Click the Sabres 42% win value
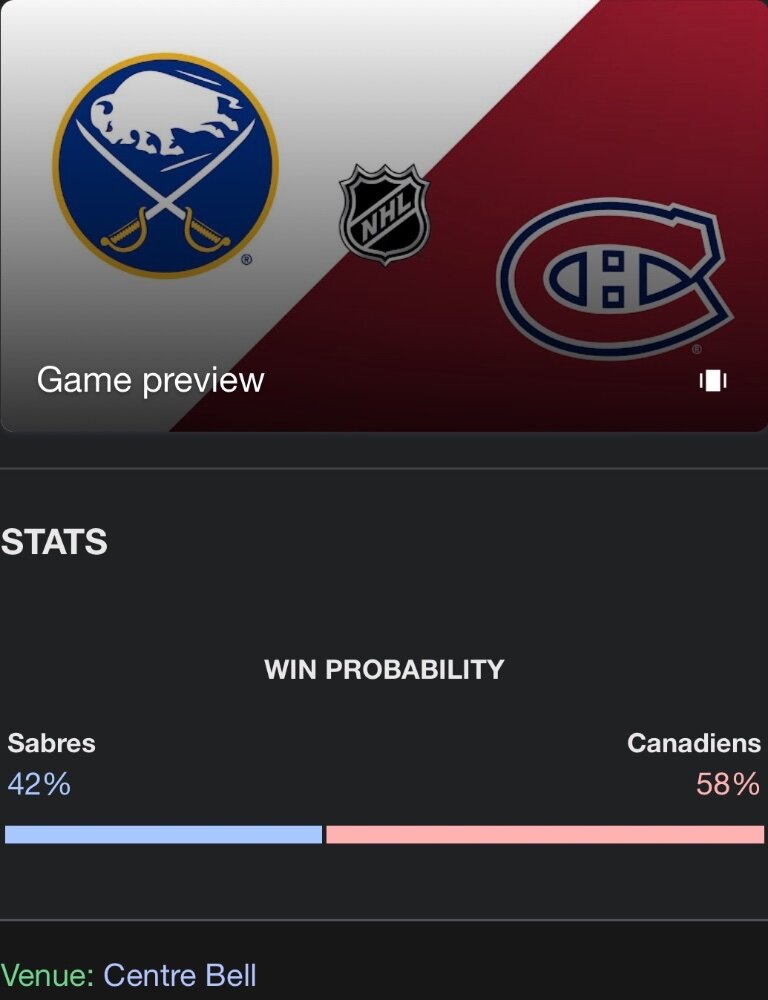 39,784
